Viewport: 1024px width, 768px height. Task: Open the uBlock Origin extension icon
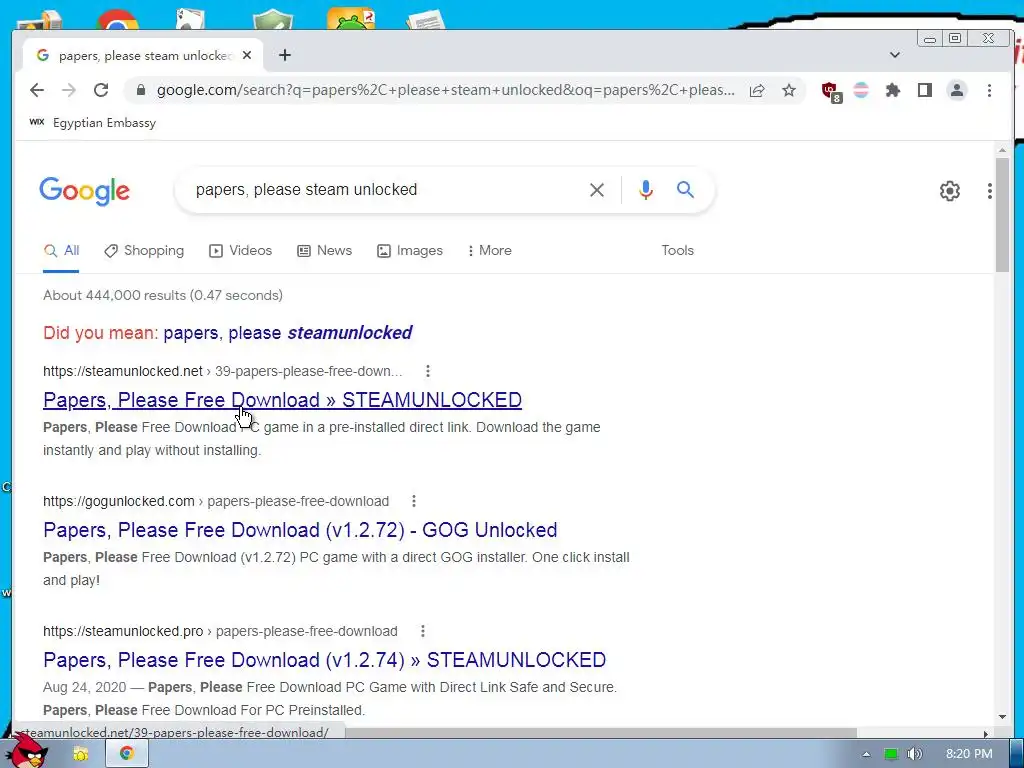(831, 91)
